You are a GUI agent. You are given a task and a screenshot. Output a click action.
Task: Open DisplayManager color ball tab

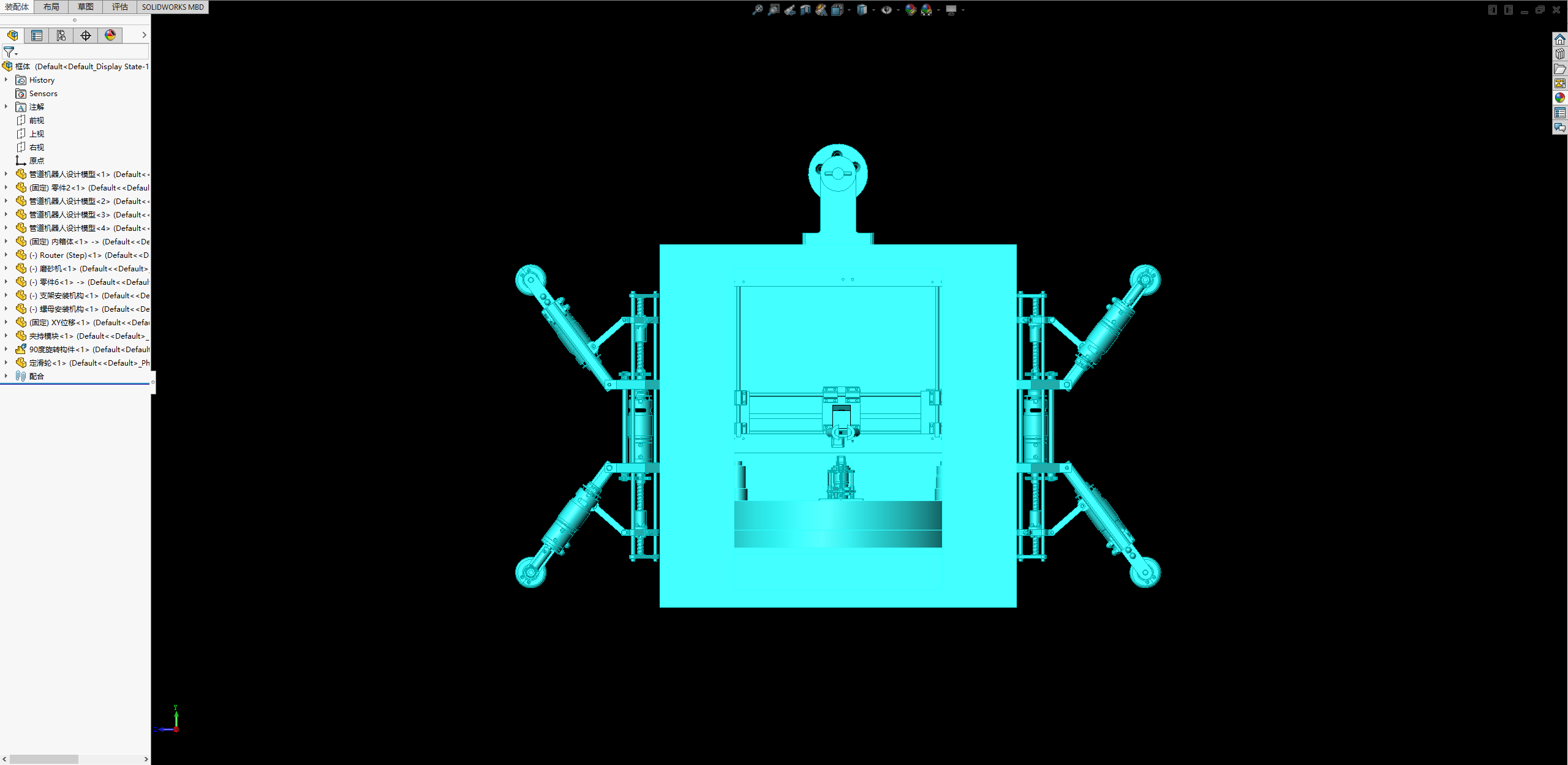click(x=110, y=36)
